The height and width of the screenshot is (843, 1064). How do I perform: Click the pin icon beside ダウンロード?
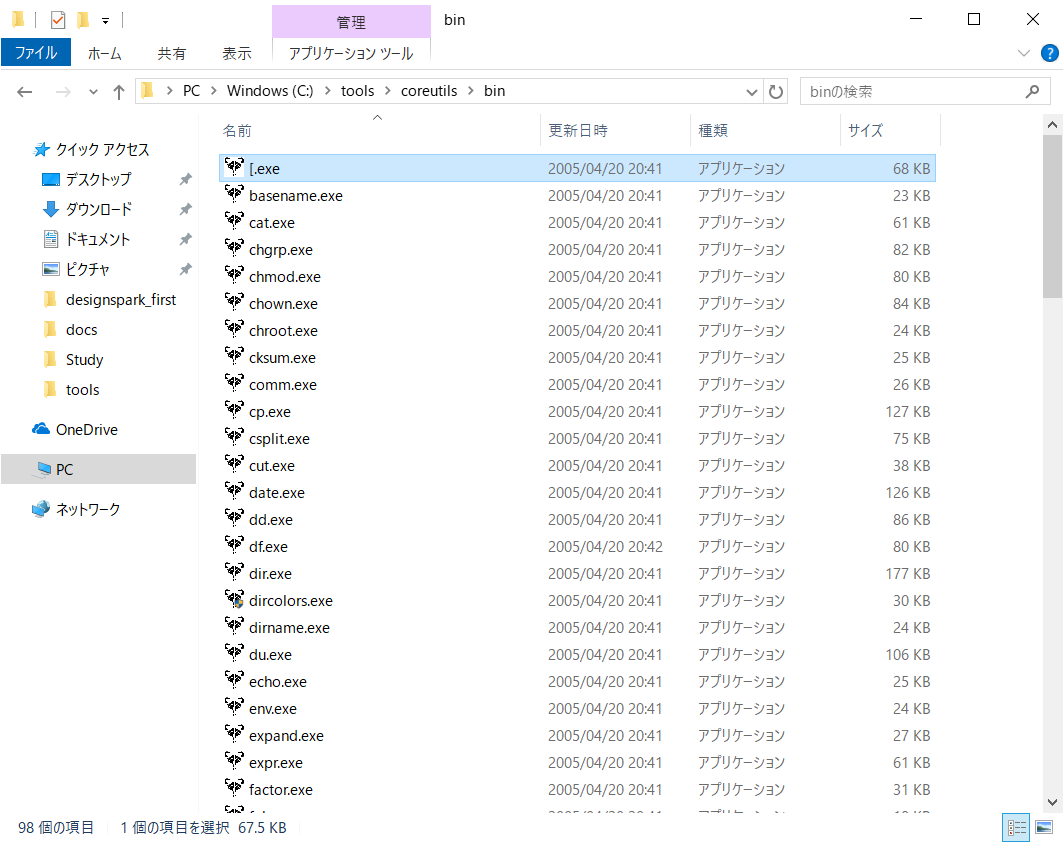185,209
